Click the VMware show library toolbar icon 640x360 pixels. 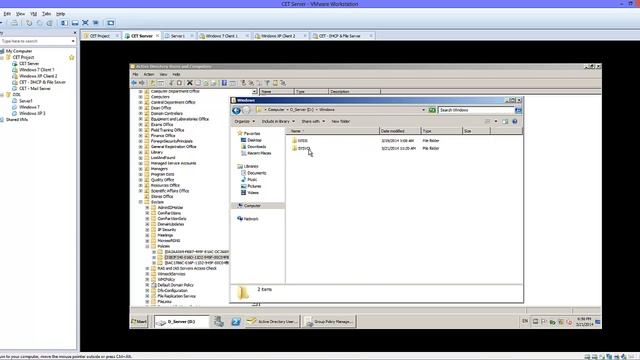(64, 23)
